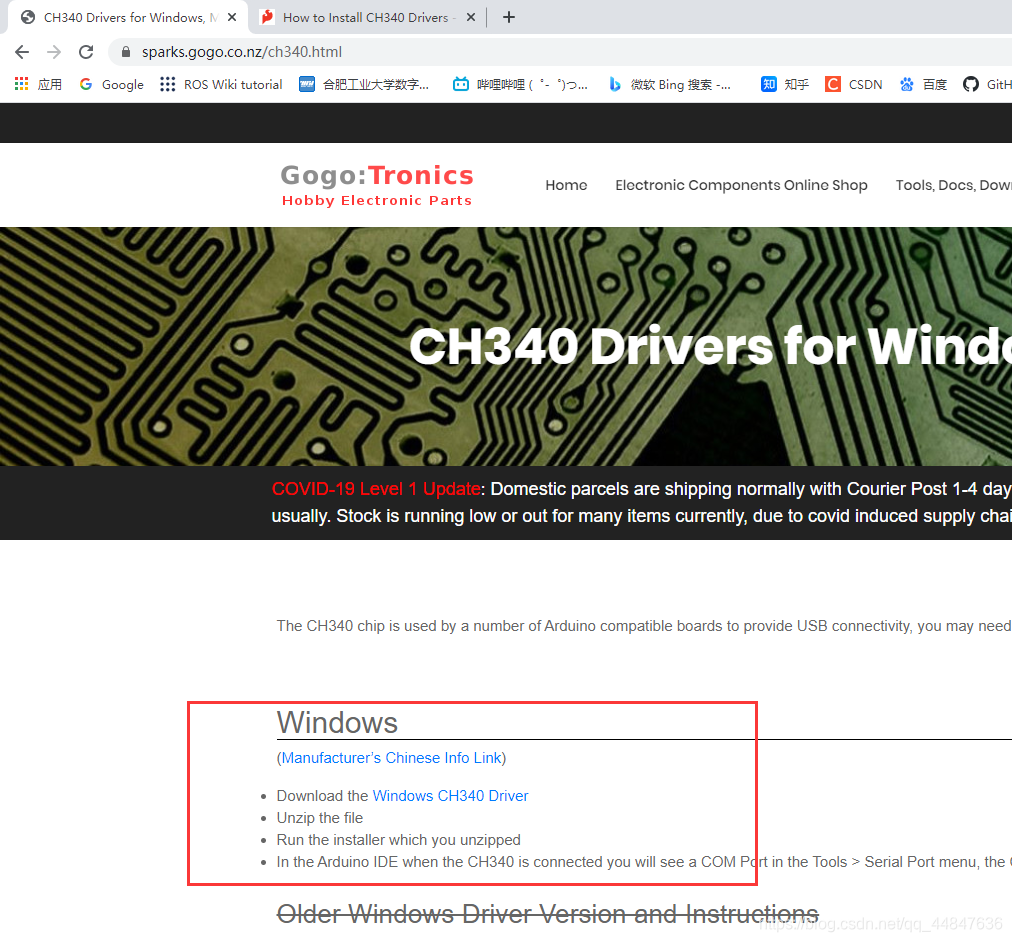Viewport: 1012px width, 942px height.
Task: Click the Gogo:Tronics site logo
Action: click(377, 185)
